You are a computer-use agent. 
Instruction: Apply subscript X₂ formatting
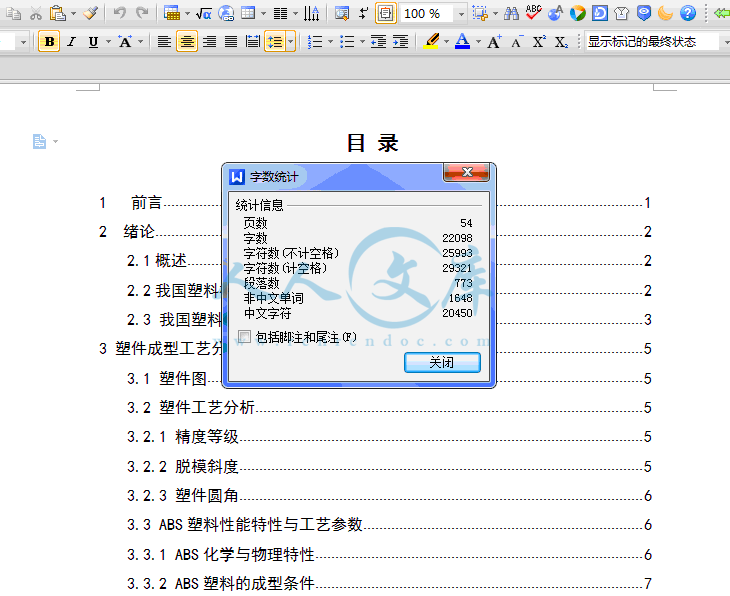pyautogui.click(x=561, y=42)
